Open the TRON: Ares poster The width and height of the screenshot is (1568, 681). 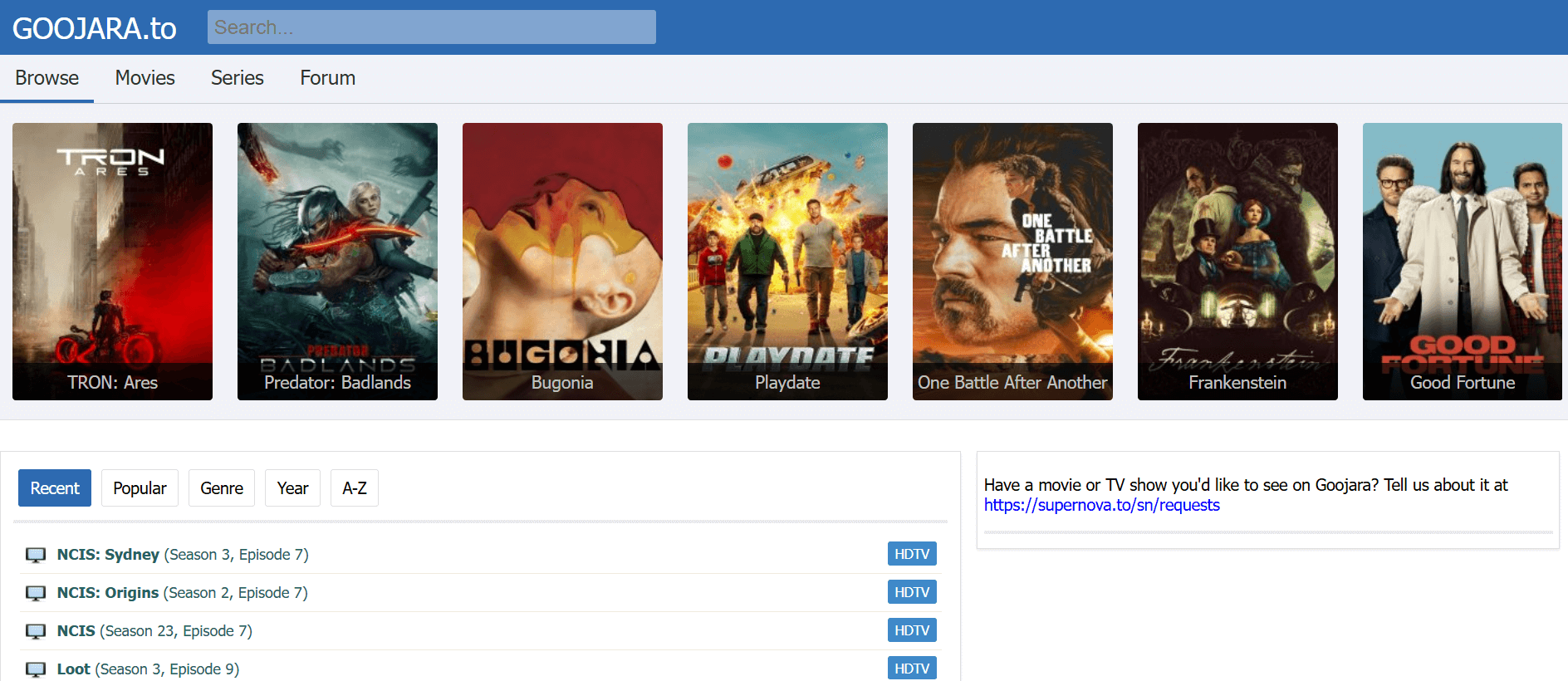tap(112, 261)
